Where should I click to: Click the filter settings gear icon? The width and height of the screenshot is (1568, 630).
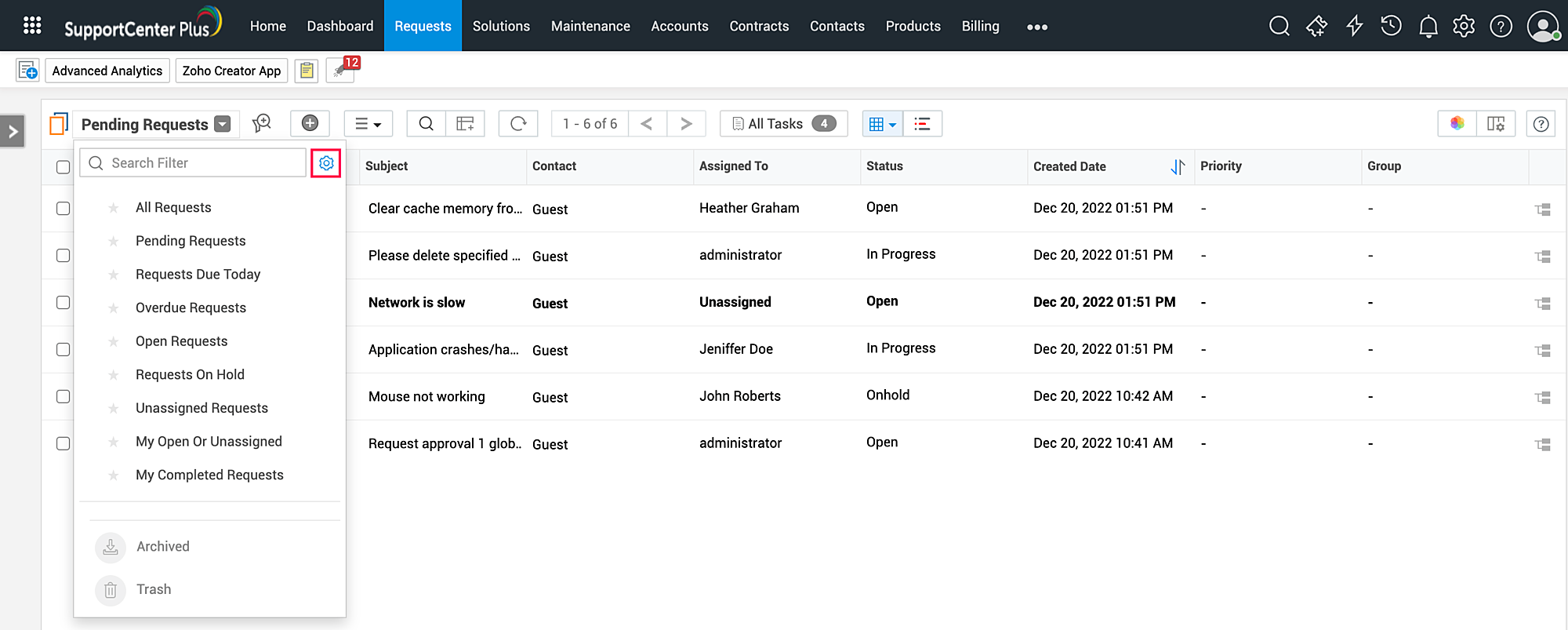(326, 163)
